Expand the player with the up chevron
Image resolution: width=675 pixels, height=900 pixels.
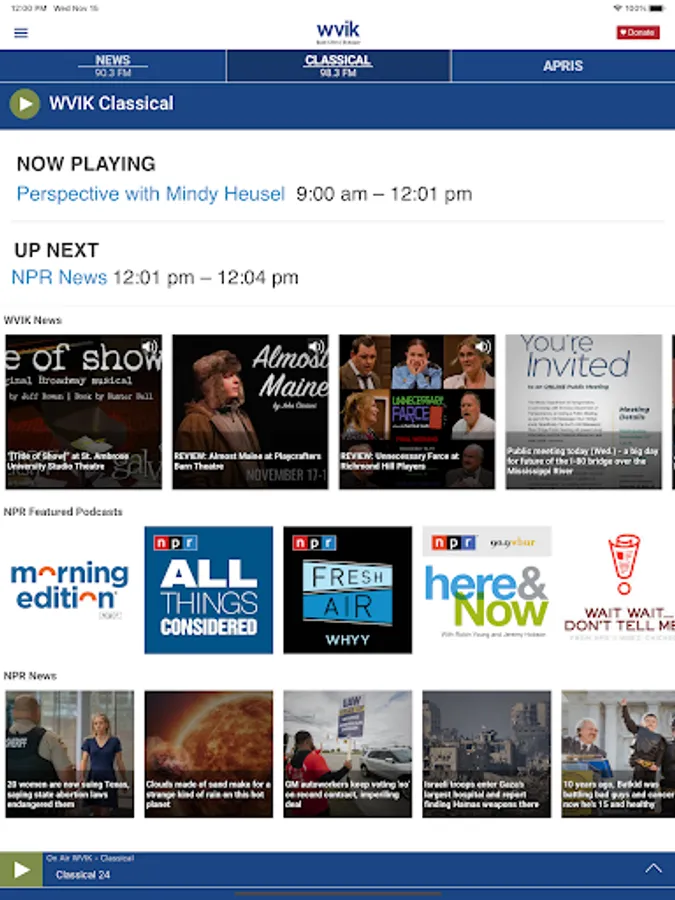653,868
